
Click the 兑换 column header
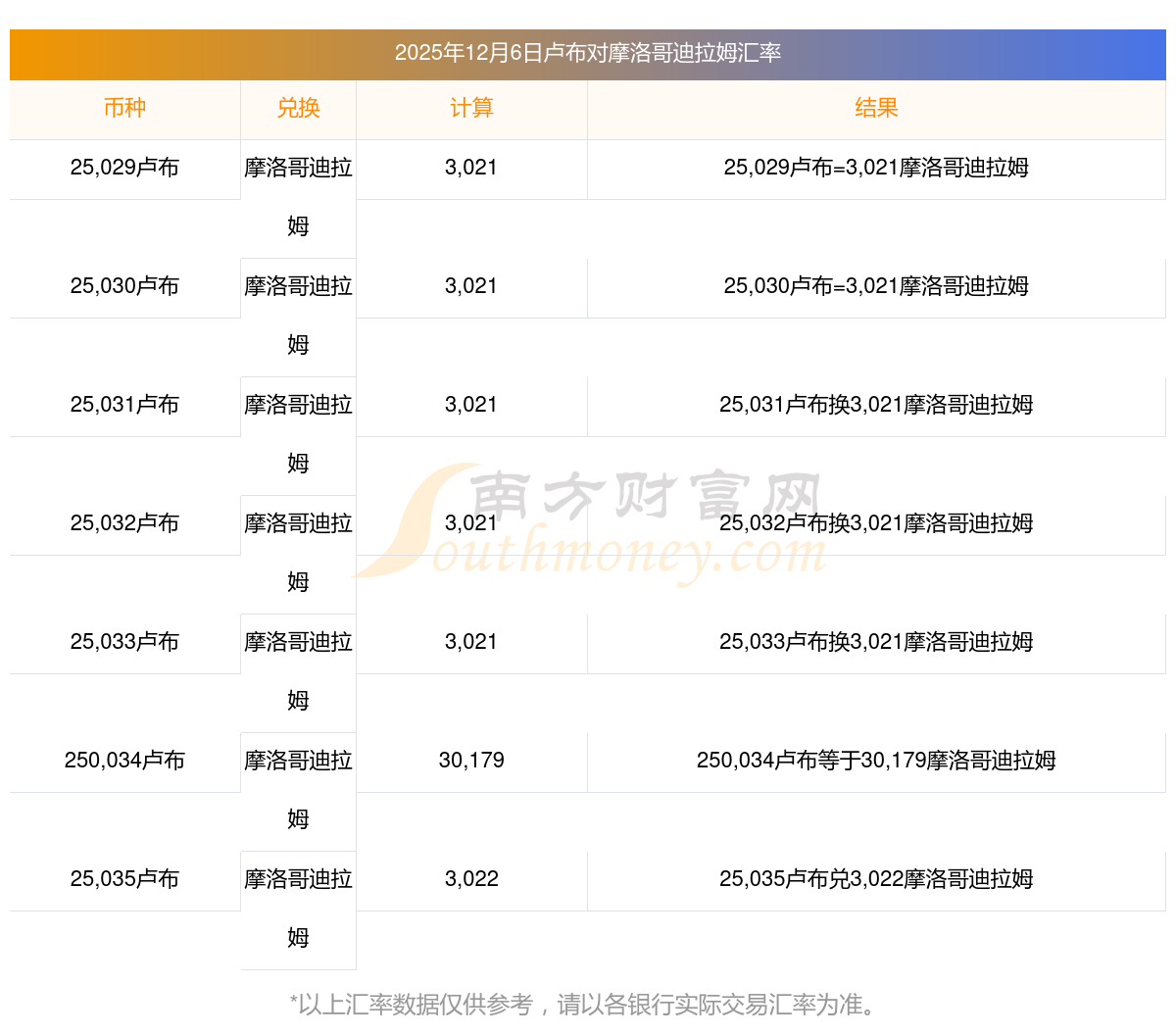pyautogui.click(x=298, y=108)
